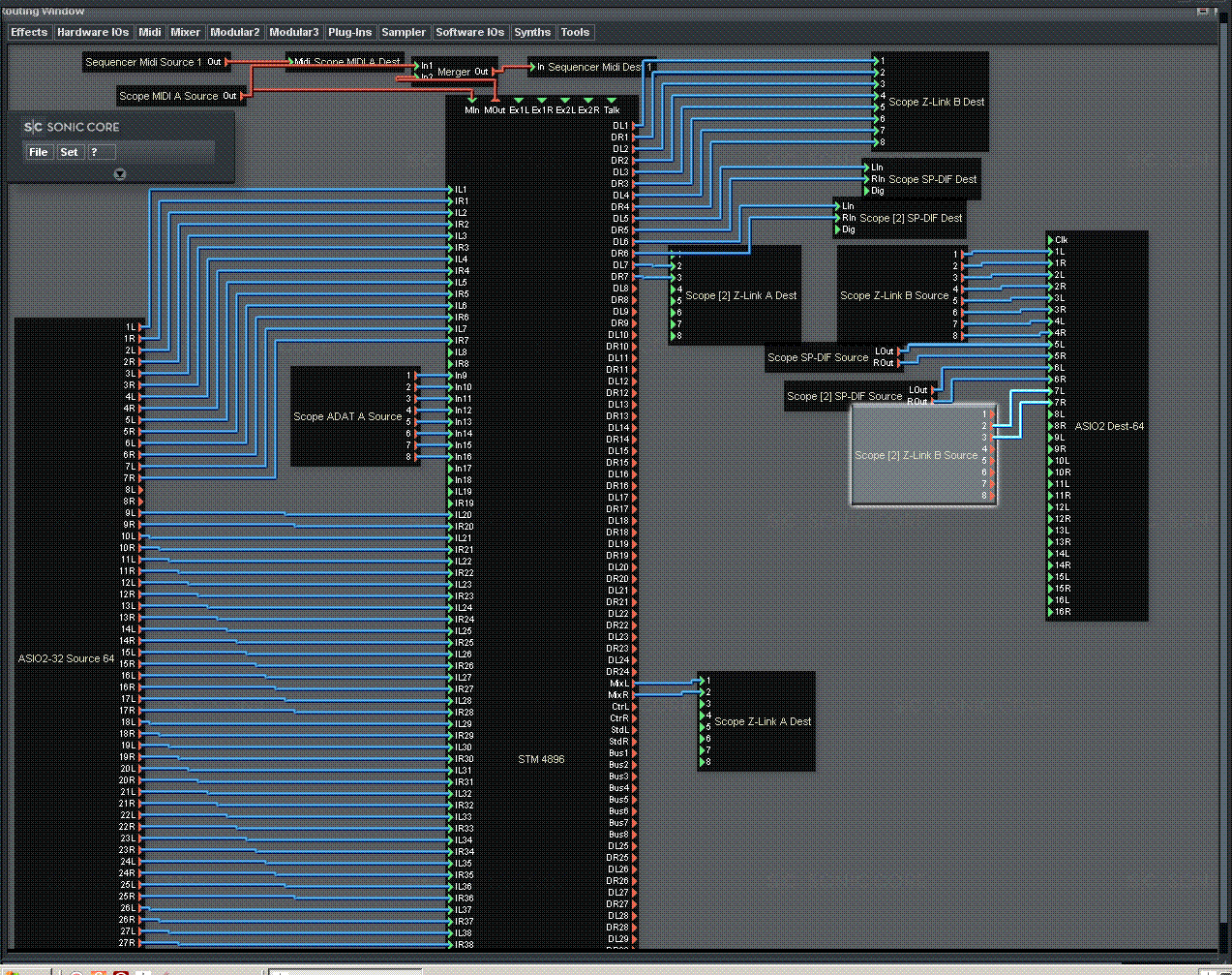The height and width of the screenshot is (975, 1232).
Task: Click the StdR output port on STM 4896
Action: click(634, 742)
